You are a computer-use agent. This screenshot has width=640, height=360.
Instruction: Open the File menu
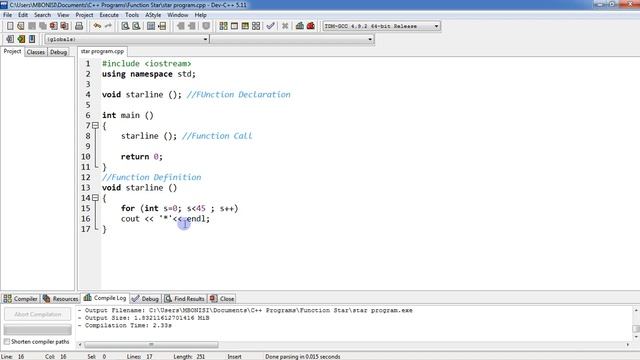(7, 15)
